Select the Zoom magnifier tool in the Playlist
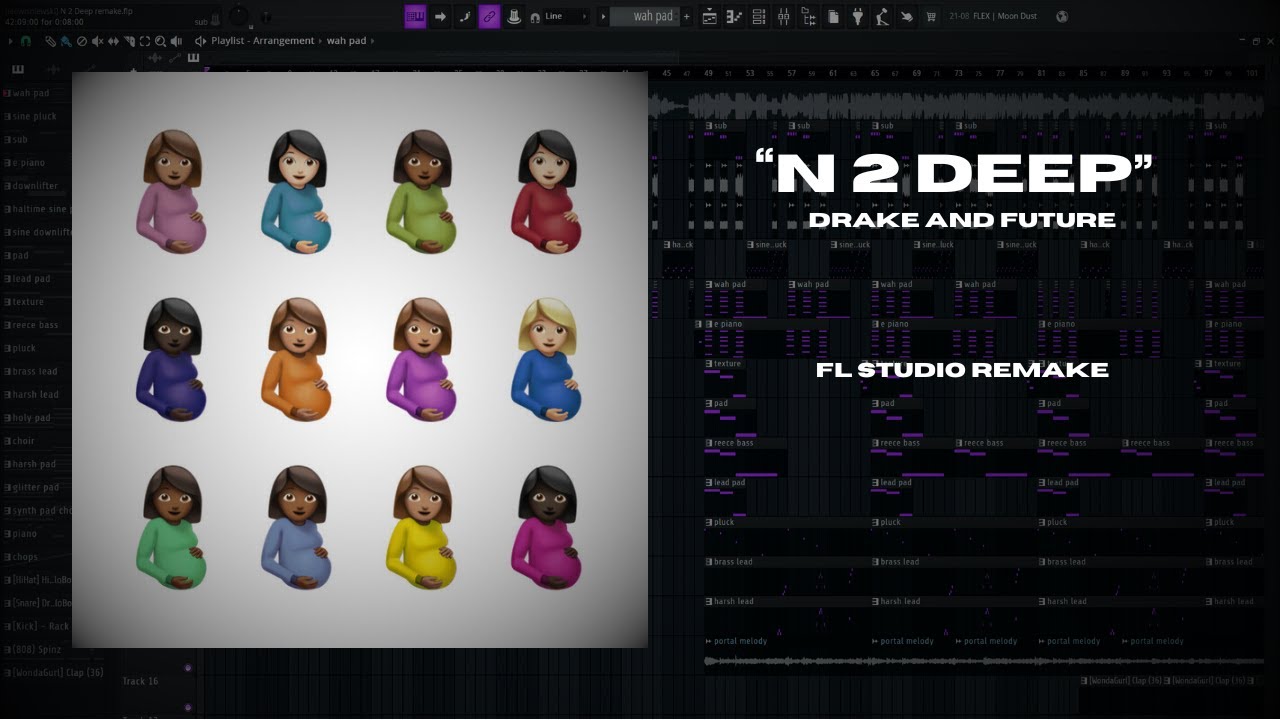The height and width of the screenshot is (720, 1280). [161, 41]
